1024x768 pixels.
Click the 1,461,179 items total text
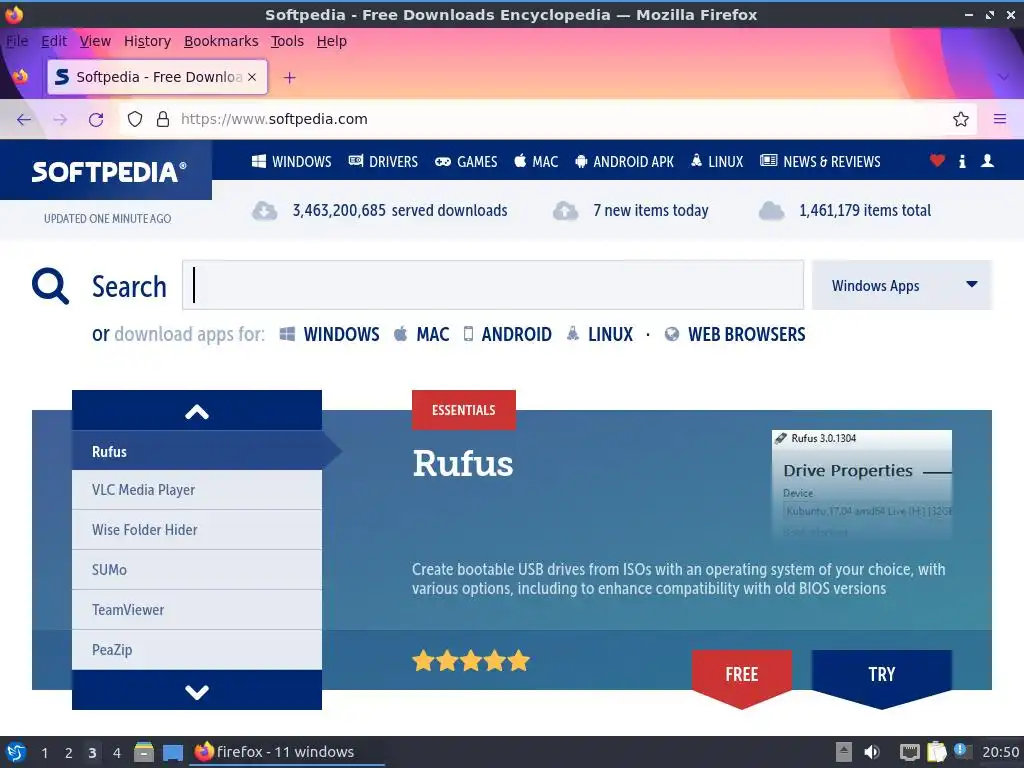pos(865,210)
